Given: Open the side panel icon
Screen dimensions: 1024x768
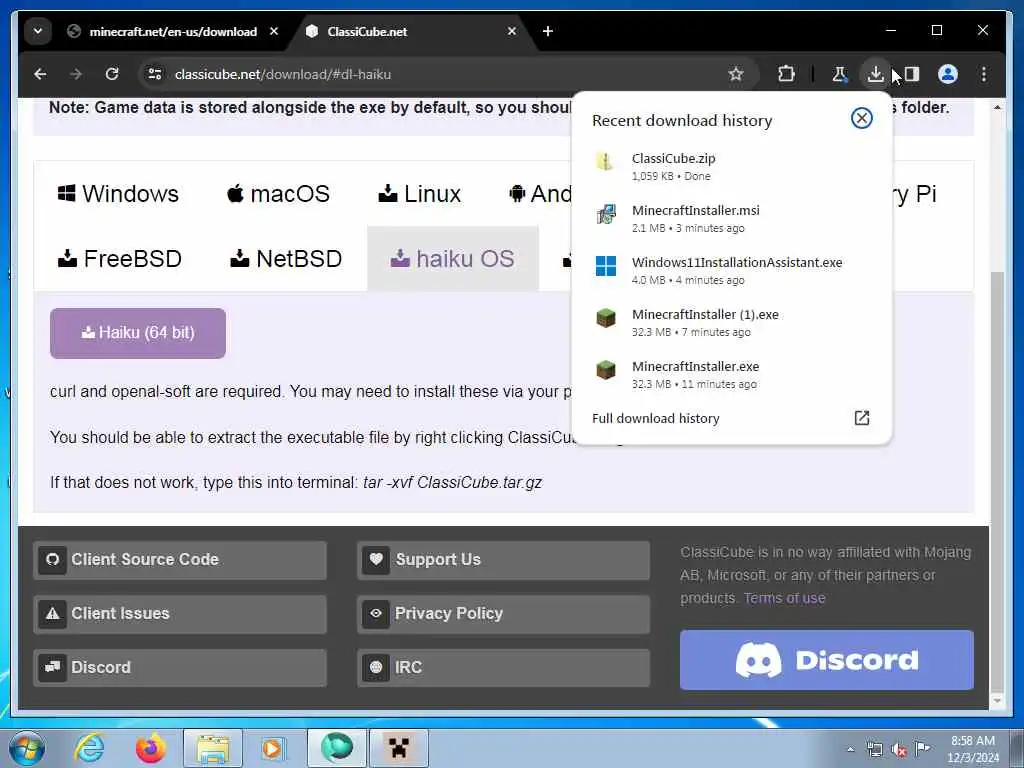Looking at the screenshot, I should click(912, 74).
